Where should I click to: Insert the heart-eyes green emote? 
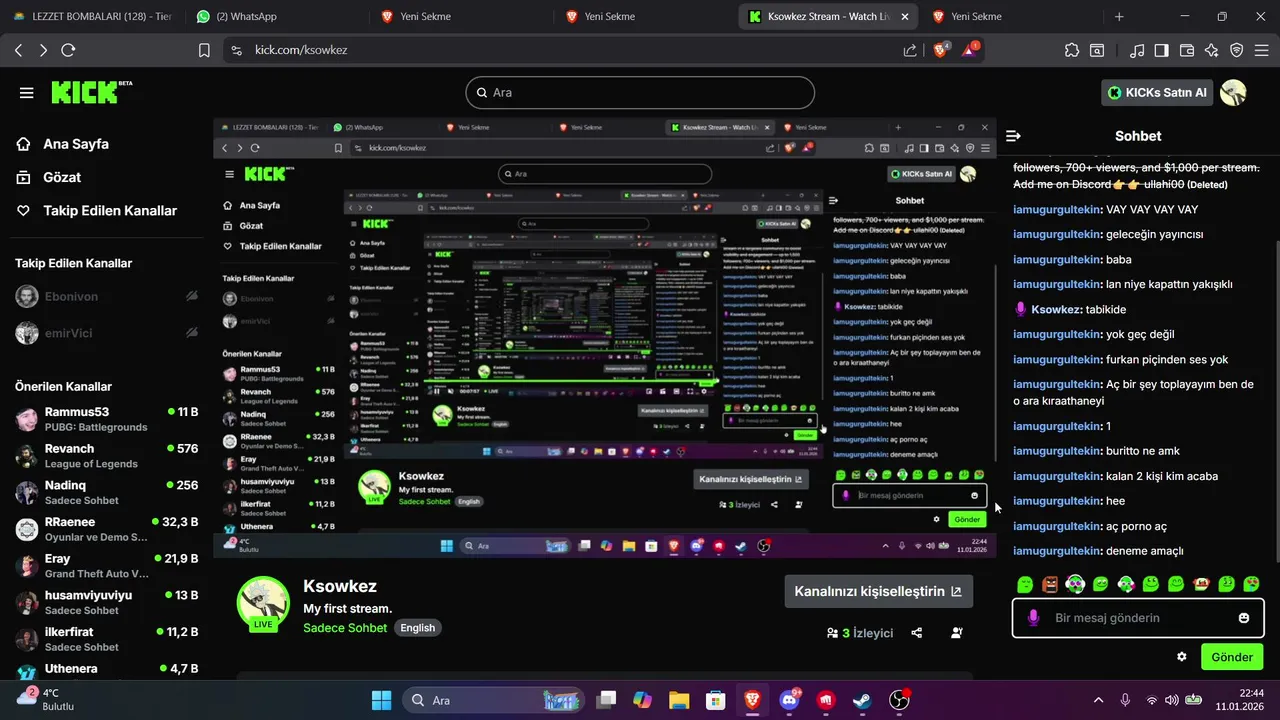point(1251,584)
